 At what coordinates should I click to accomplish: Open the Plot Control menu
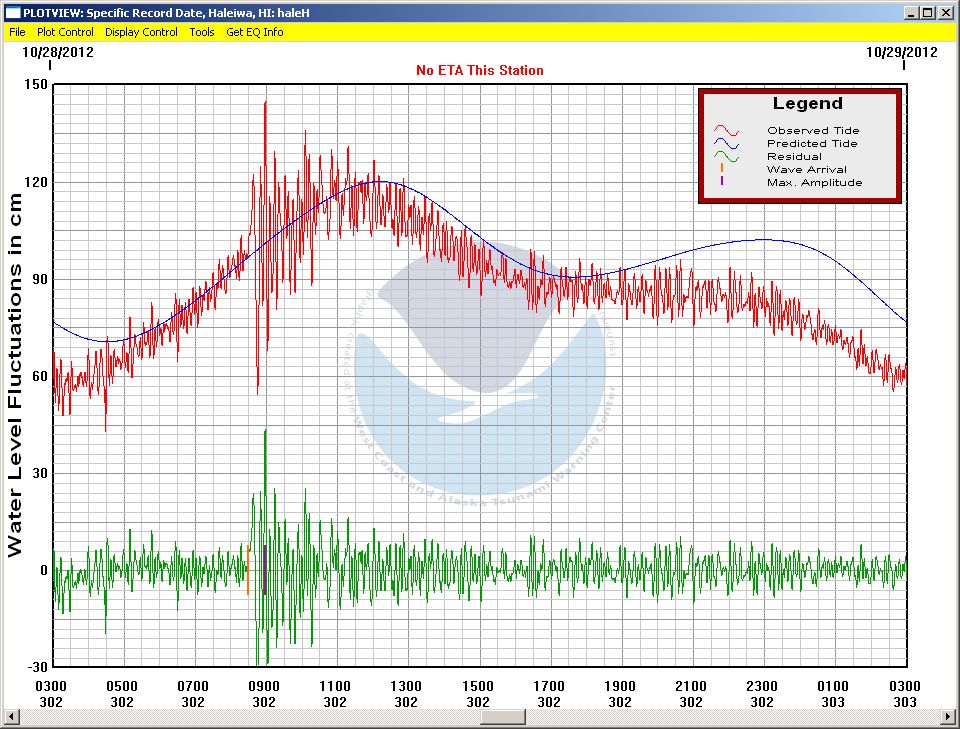(x=65, y=32)
